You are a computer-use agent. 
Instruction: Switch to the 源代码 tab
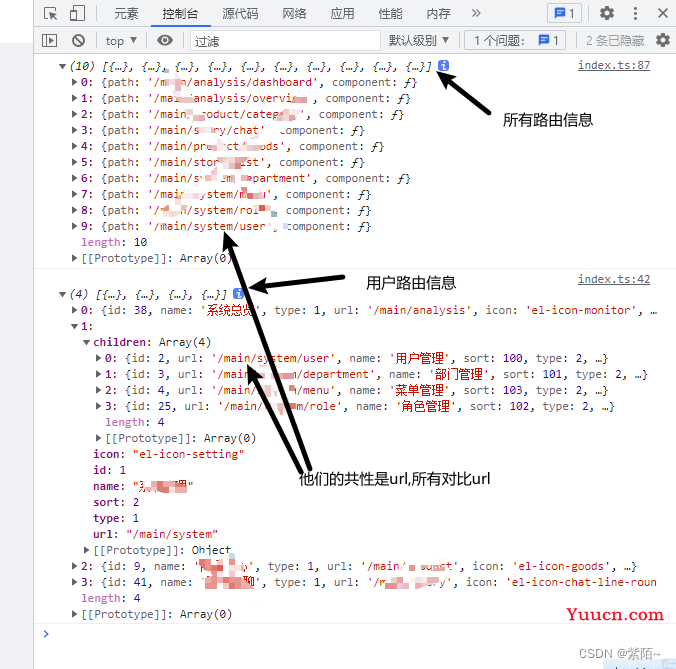pos(240,13)
